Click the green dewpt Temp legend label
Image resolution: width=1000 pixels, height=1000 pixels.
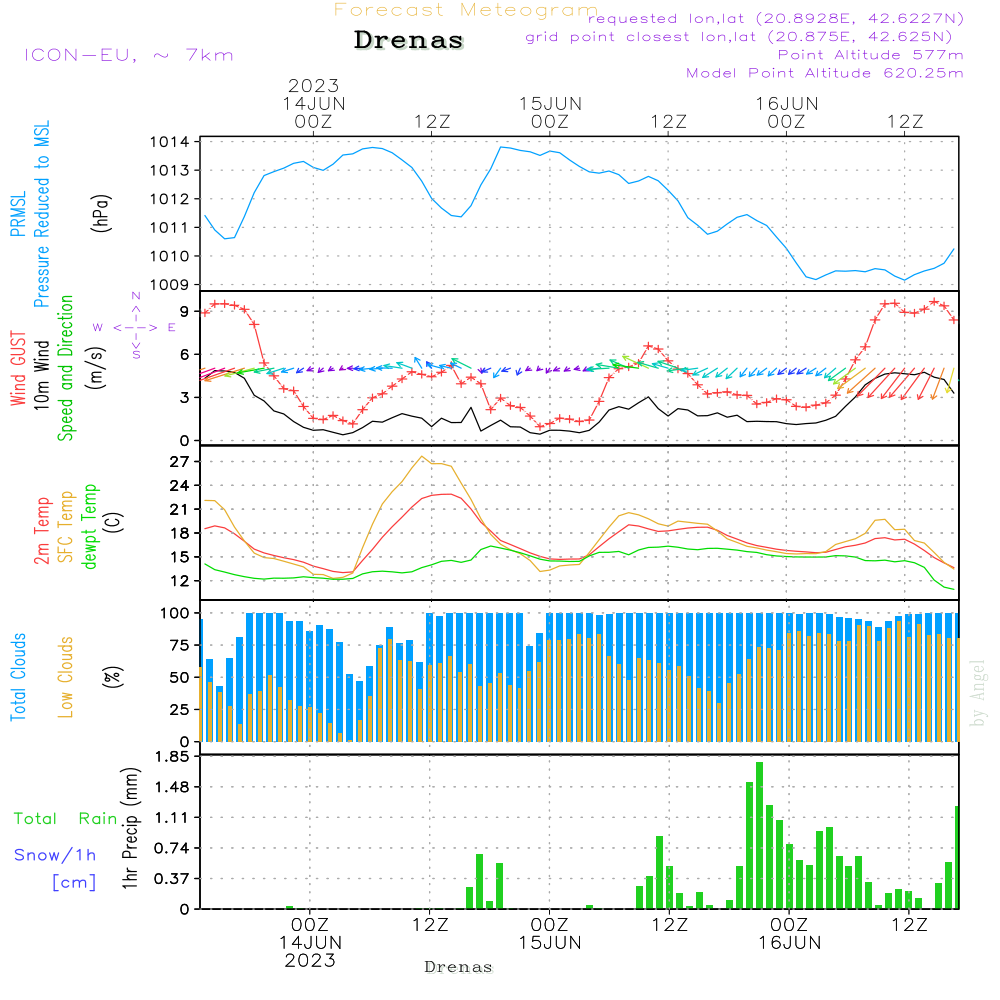click(90, 526)
